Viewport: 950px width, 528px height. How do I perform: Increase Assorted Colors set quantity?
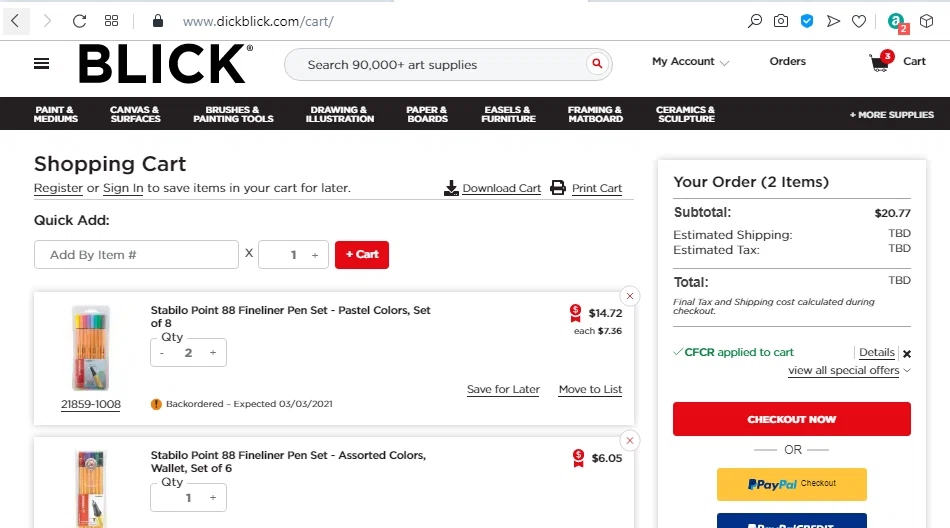tap(213, 498)
